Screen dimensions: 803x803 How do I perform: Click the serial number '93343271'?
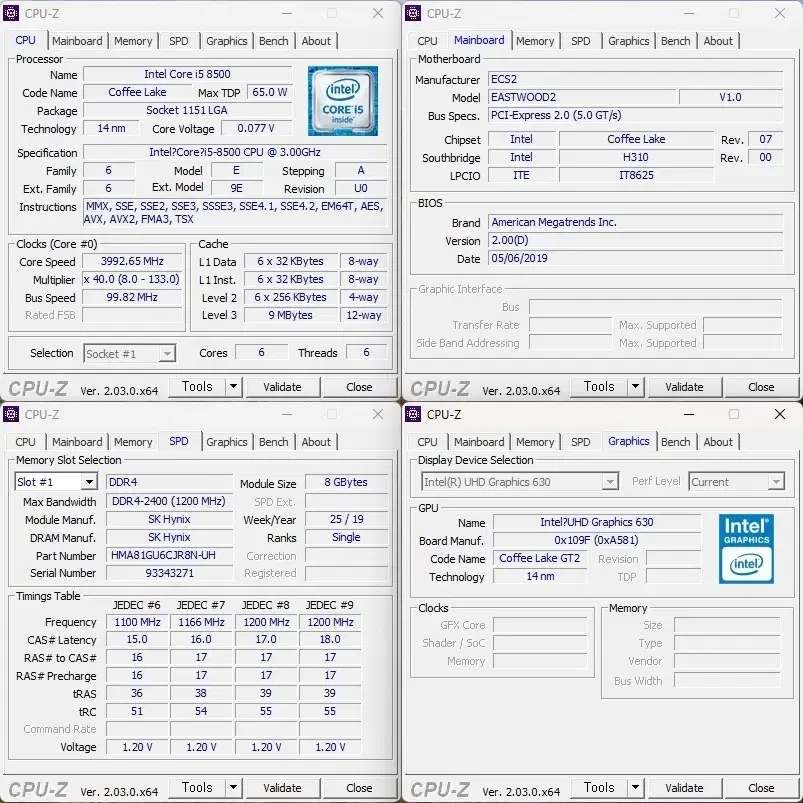[170, 573]
